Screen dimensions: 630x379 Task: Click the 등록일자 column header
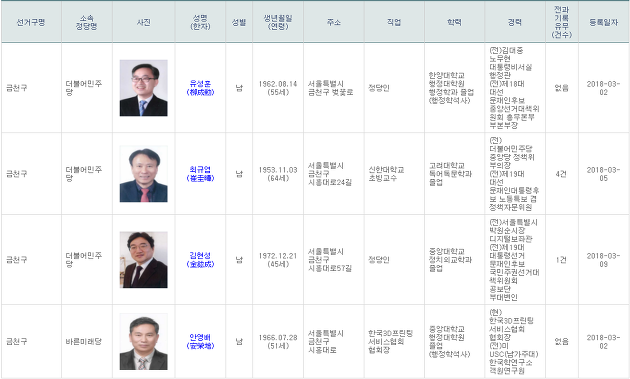[x=603, y=22]
